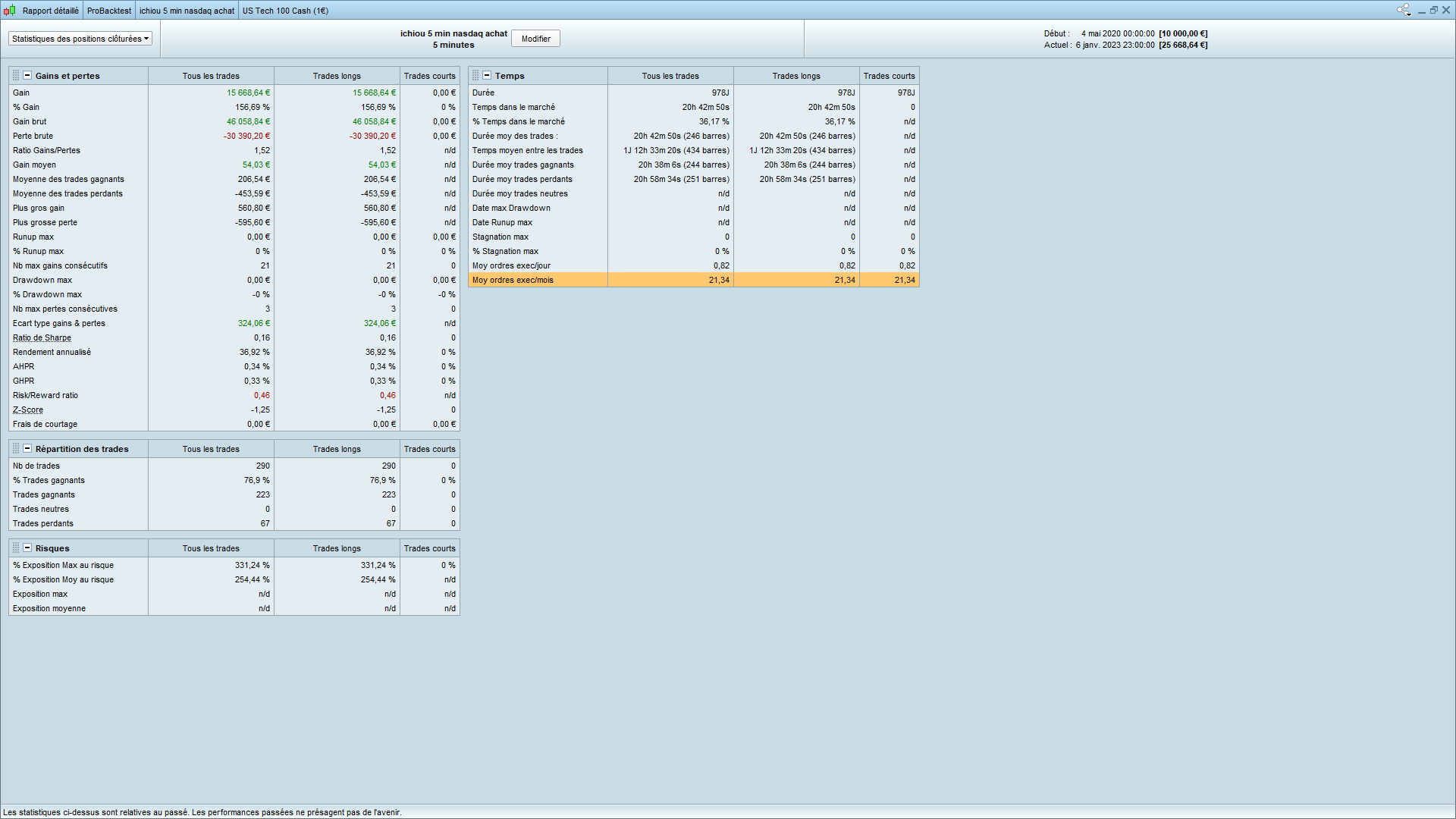This screenshot has width=1456, height=819.
Task: Open Statistiques des positions clôturées dropdown
Action: [80, 39]
